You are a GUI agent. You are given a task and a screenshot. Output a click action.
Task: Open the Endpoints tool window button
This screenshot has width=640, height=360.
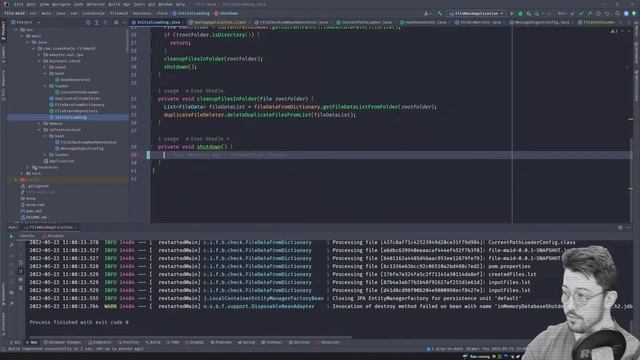click(100, 342)
